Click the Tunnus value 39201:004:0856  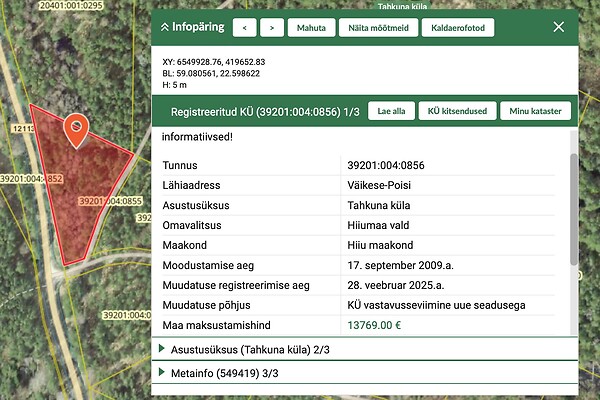point(386,165)
